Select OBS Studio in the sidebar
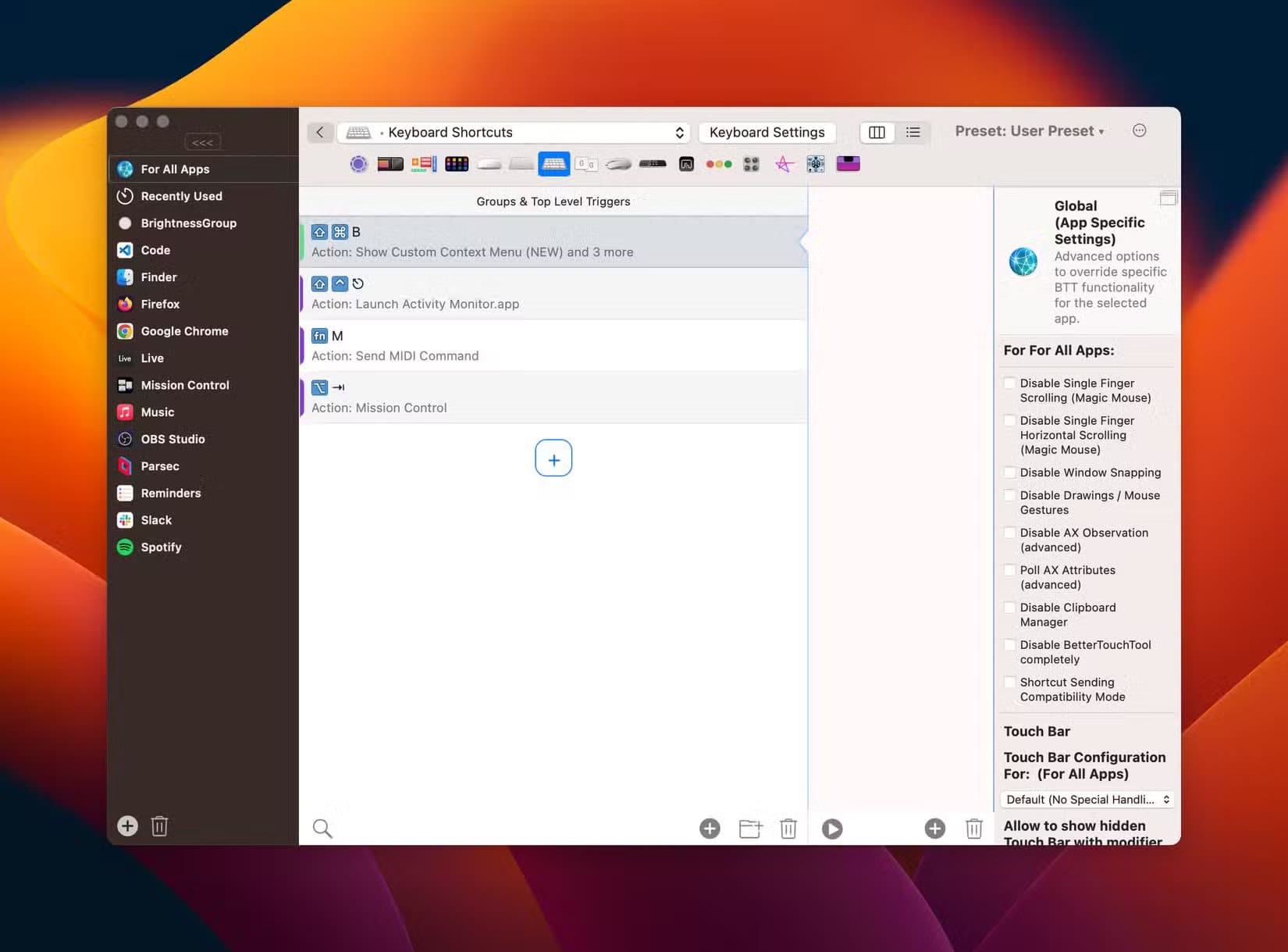The image size is (1288, 952). click(173, 439)
